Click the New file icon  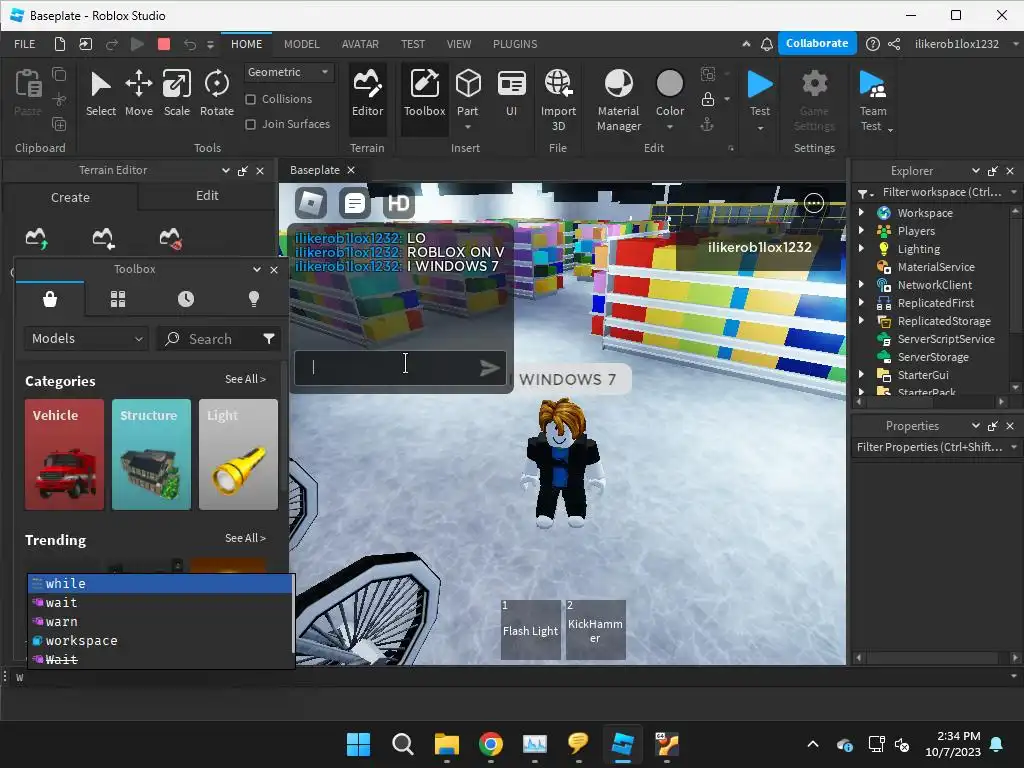59,44
